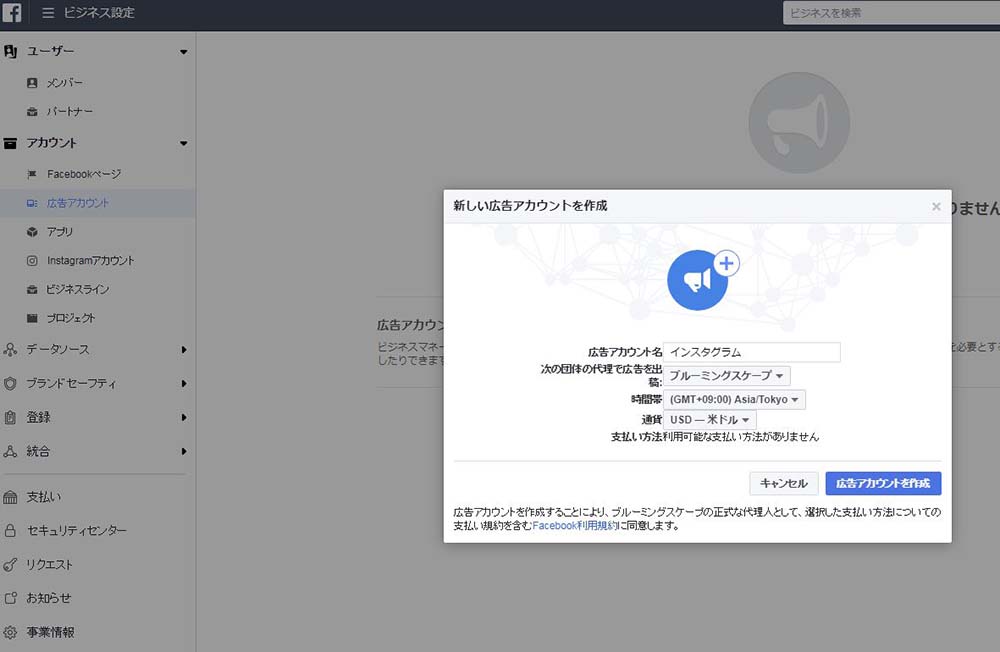Click the リクエスト key icon
Image resolution: width=1000 pixels, height=652 pixels.
click(10, 565)
